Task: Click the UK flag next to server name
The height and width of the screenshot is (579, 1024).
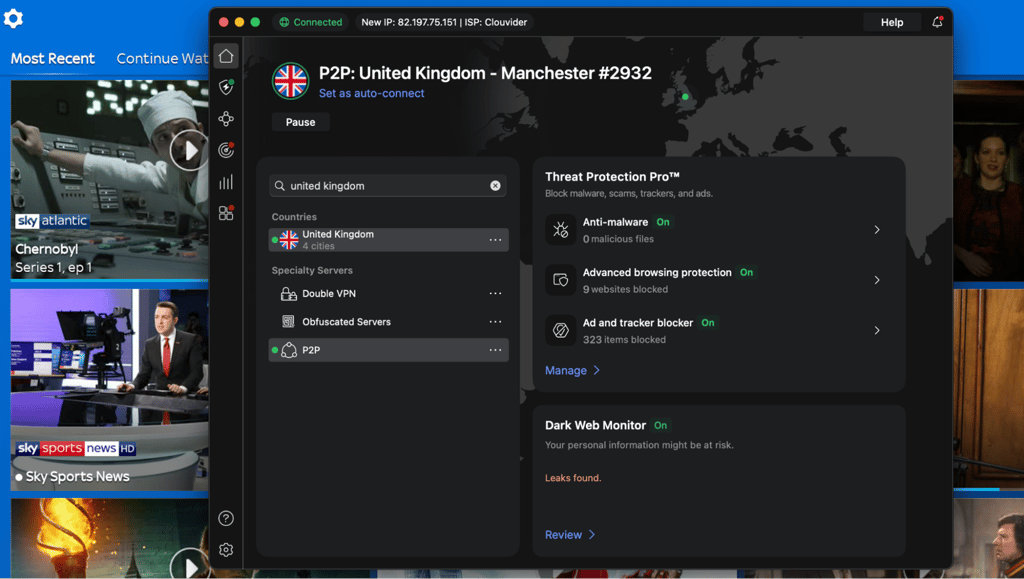Action: pos(291,81)
